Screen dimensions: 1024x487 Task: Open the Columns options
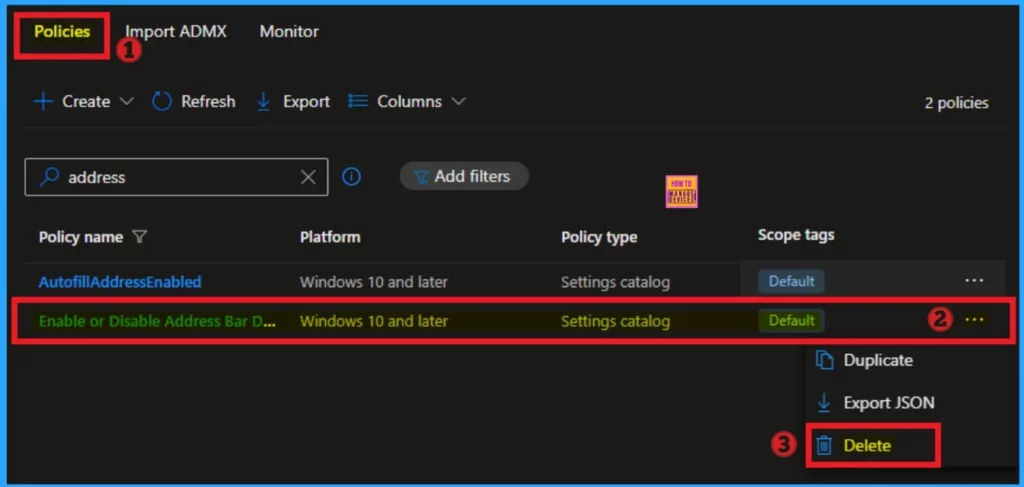click(x=407, y=102)
